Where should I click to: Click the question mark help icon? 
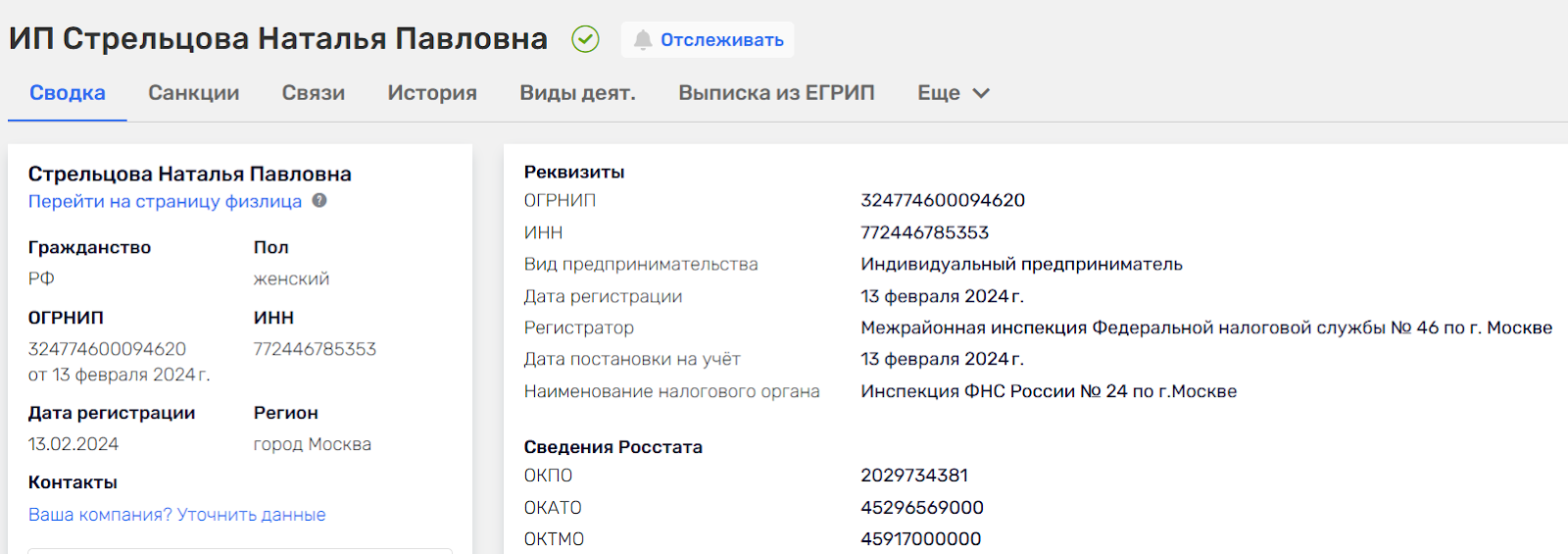tap(319, 201)
